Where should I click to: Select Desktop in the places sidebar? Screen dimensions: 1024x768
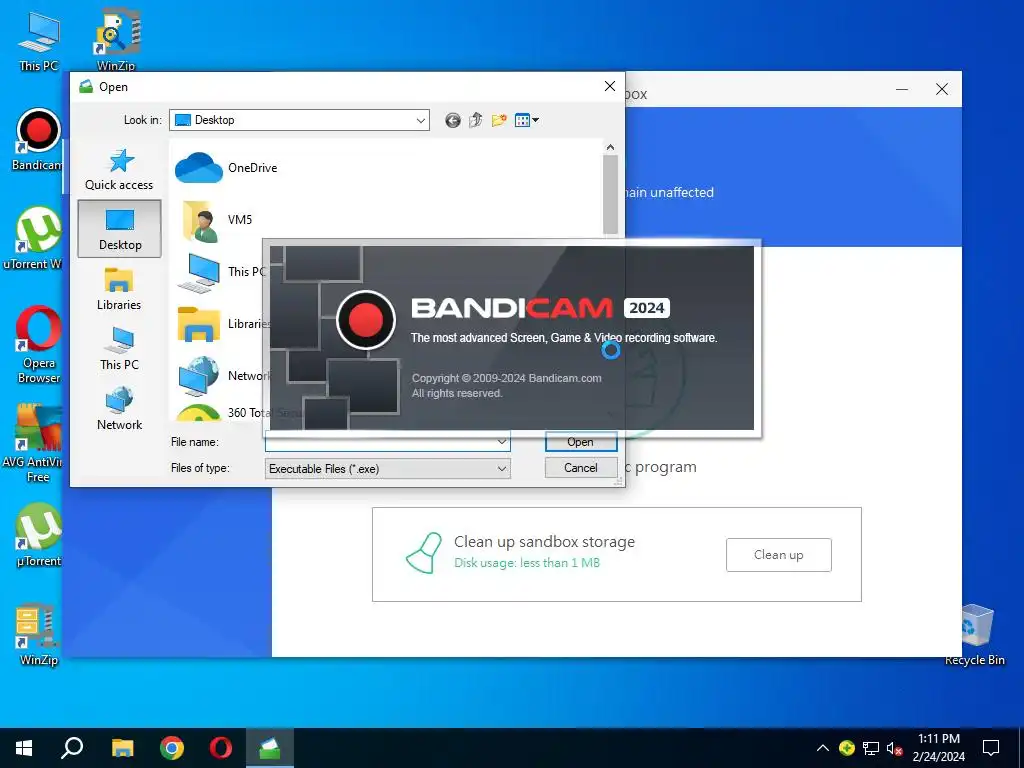120,229
